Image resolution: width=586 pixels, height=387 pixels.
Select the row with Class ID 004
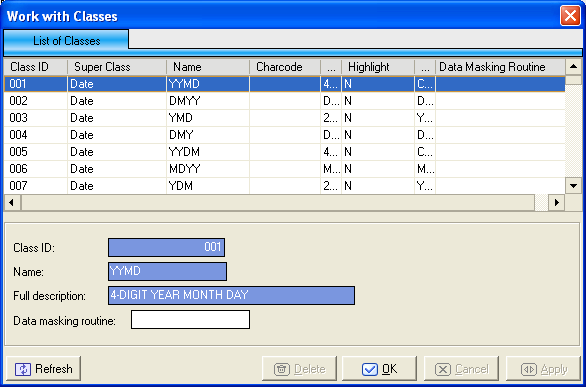coord(284,135)
